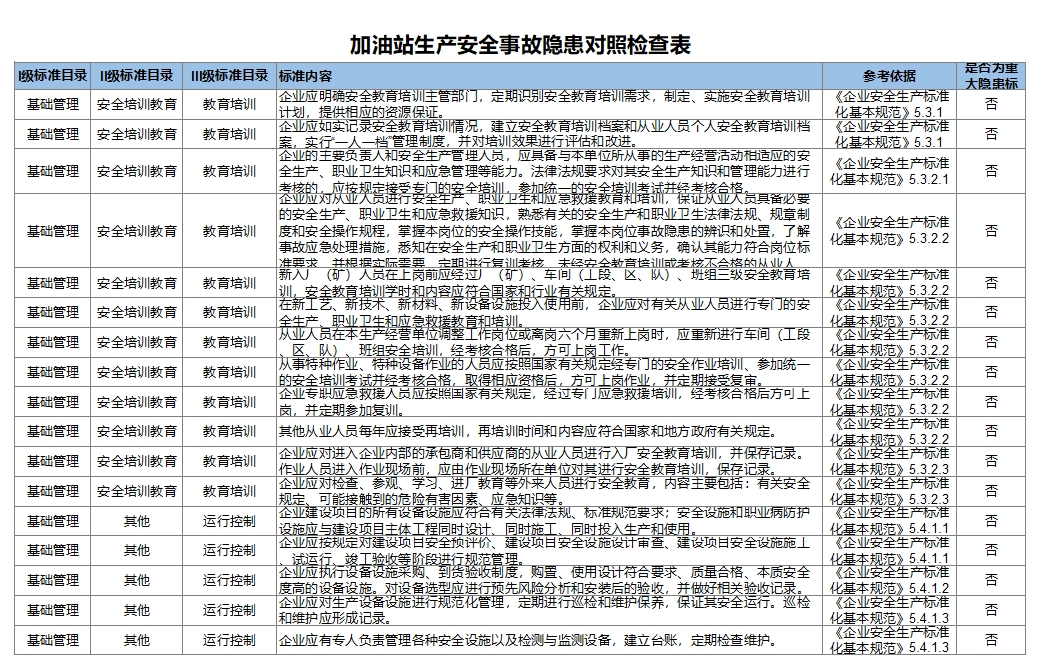Select the cell starting 企业应有专人负责管理各种安全设施
This screenshot has width=1043, height=669.
click(549, 640)
